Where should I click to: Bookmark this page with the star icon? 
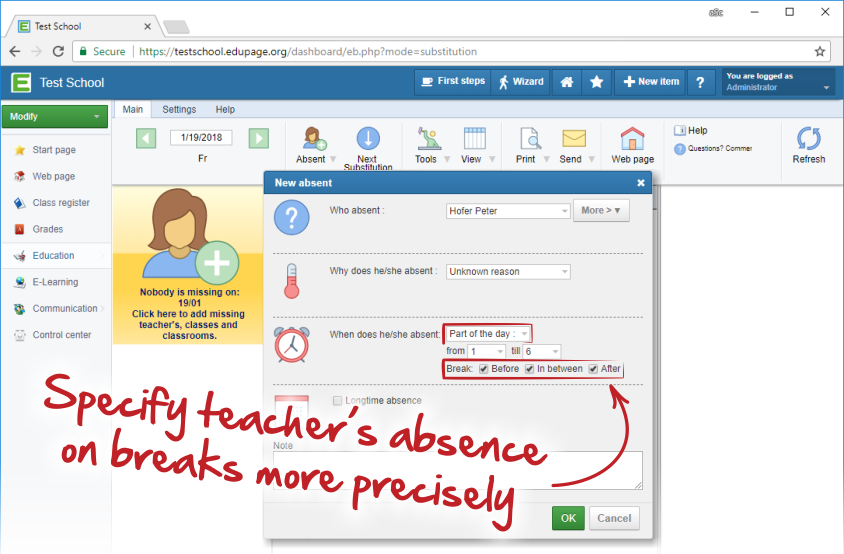pyautogui.click(x=819, y=51)
